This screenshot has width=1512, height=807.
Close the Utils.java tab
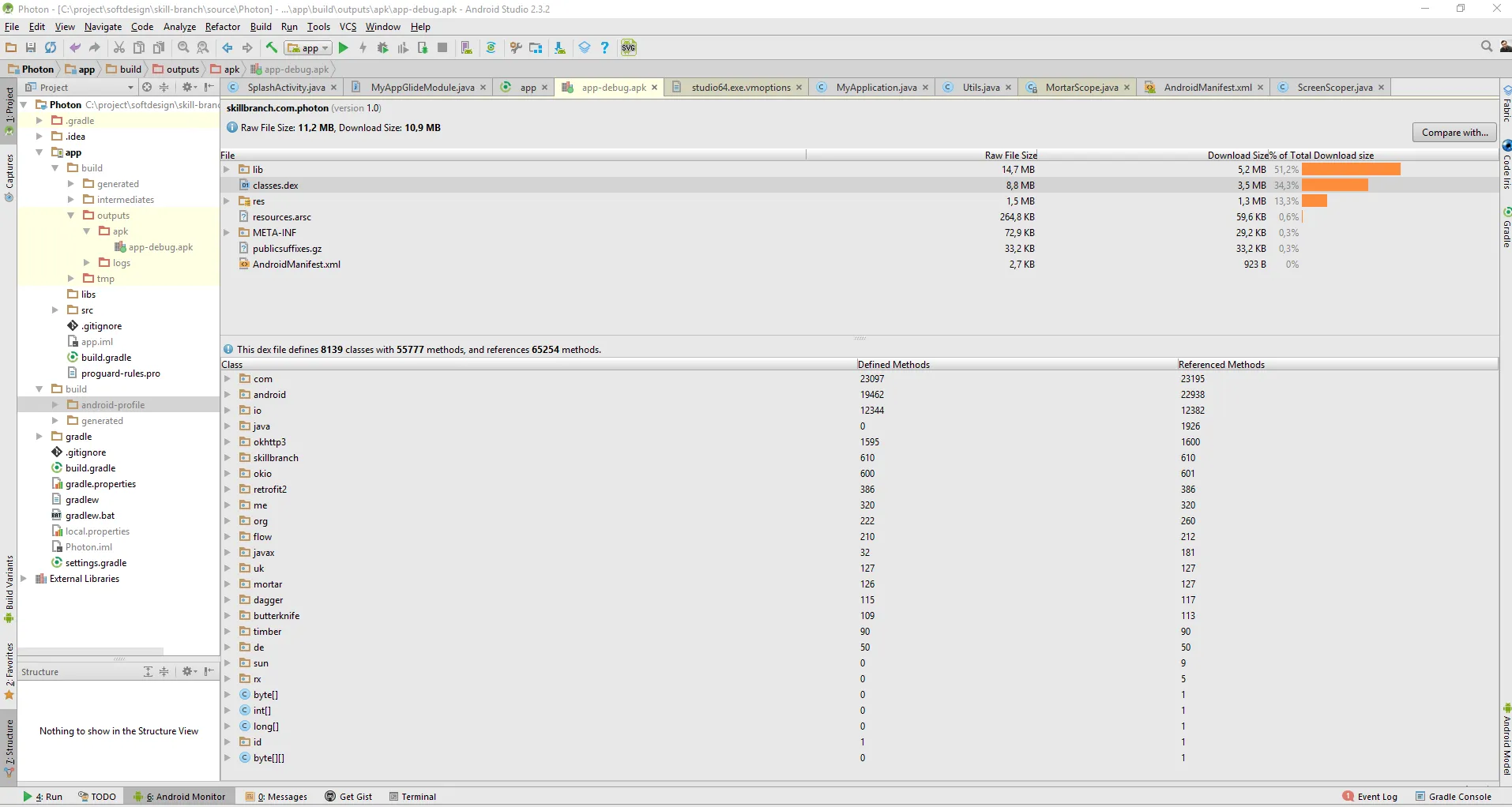[x=1009, y=88]
